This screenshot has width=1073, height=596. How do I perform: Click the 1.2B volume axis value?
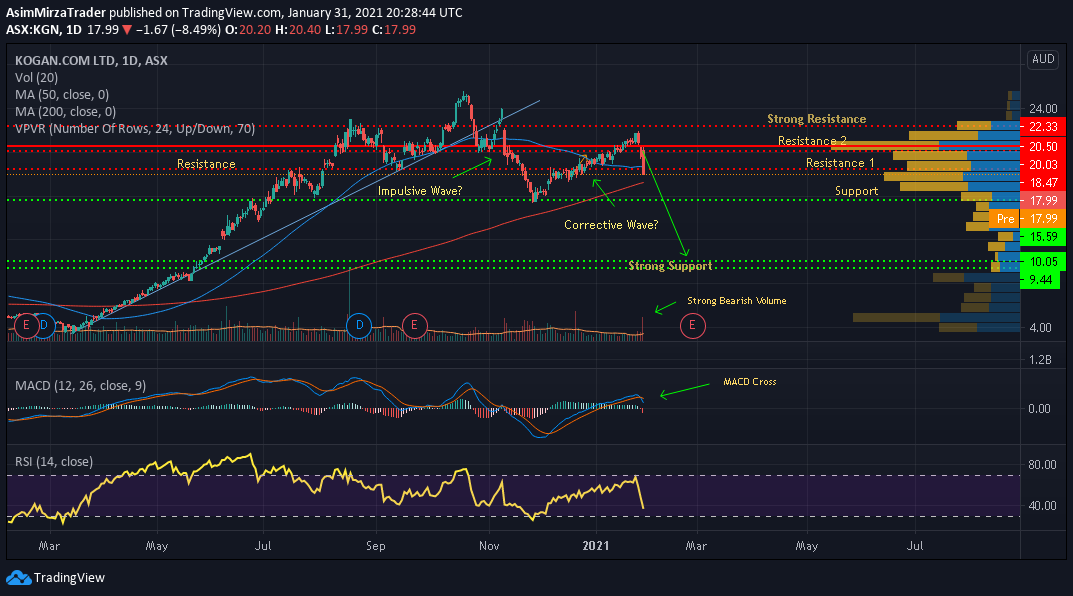coord(1040,359)
